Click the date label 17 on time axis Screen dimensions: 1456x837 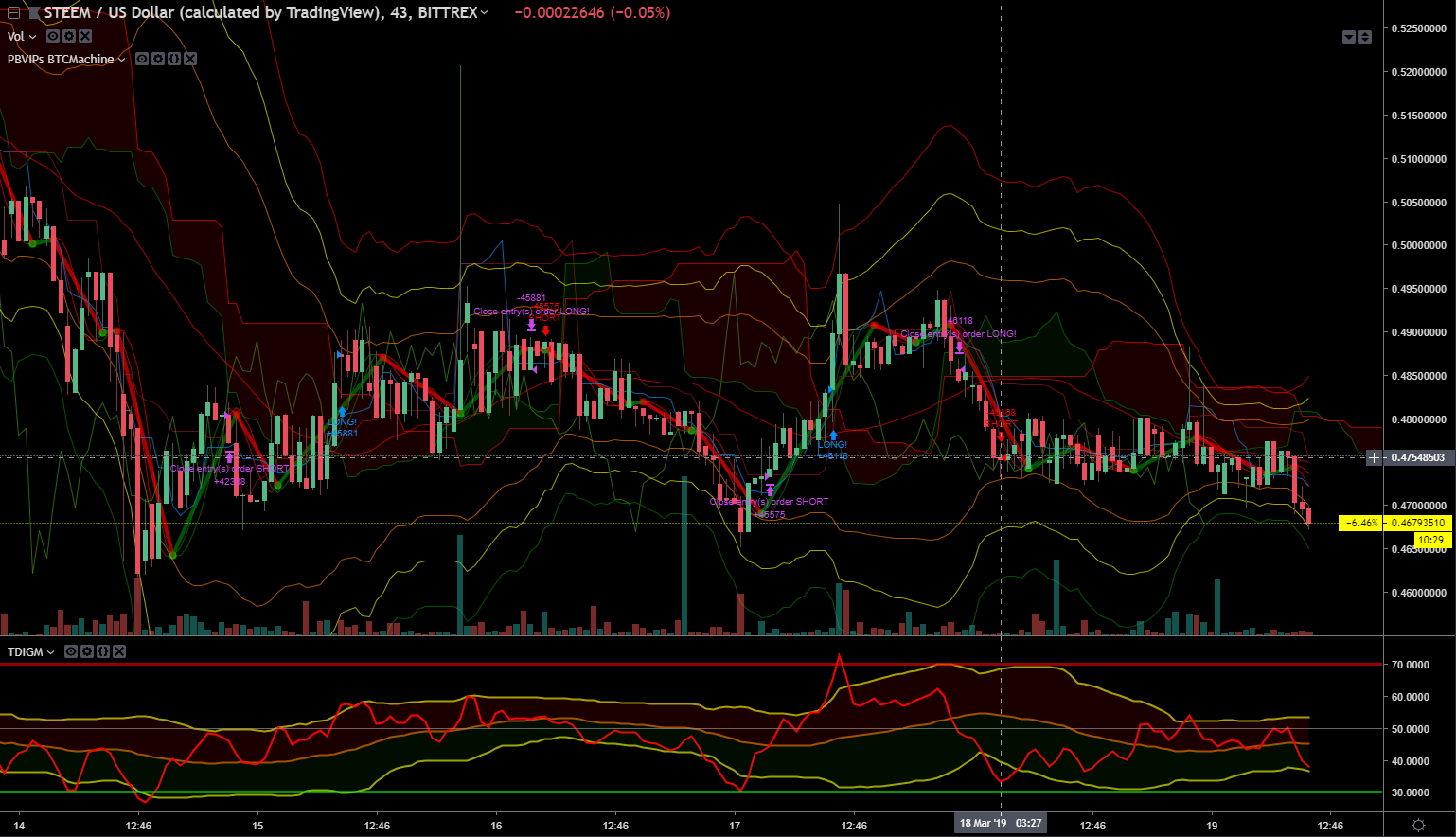click(x=735, y=826)
